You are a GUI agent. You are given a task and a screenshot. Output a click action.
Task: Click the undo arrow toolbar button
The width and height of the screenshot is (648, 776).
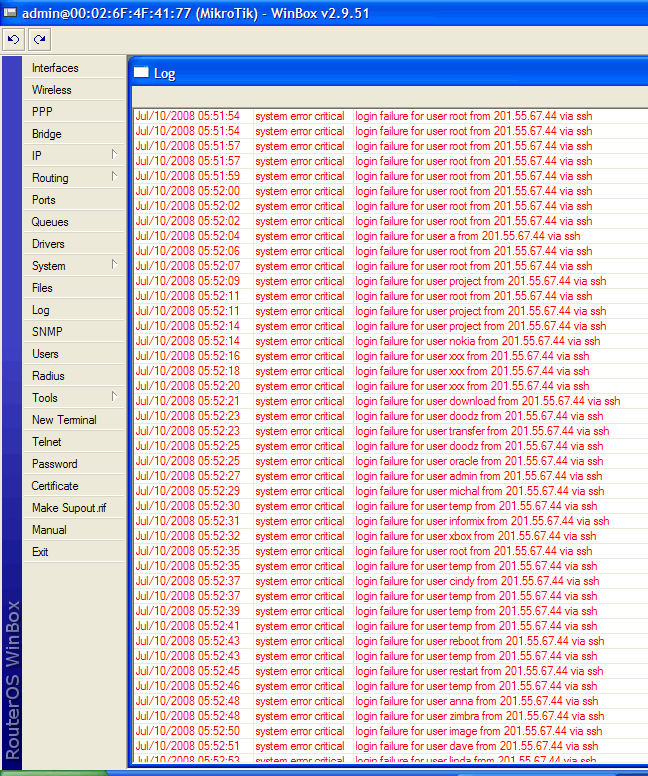point(13,40)
